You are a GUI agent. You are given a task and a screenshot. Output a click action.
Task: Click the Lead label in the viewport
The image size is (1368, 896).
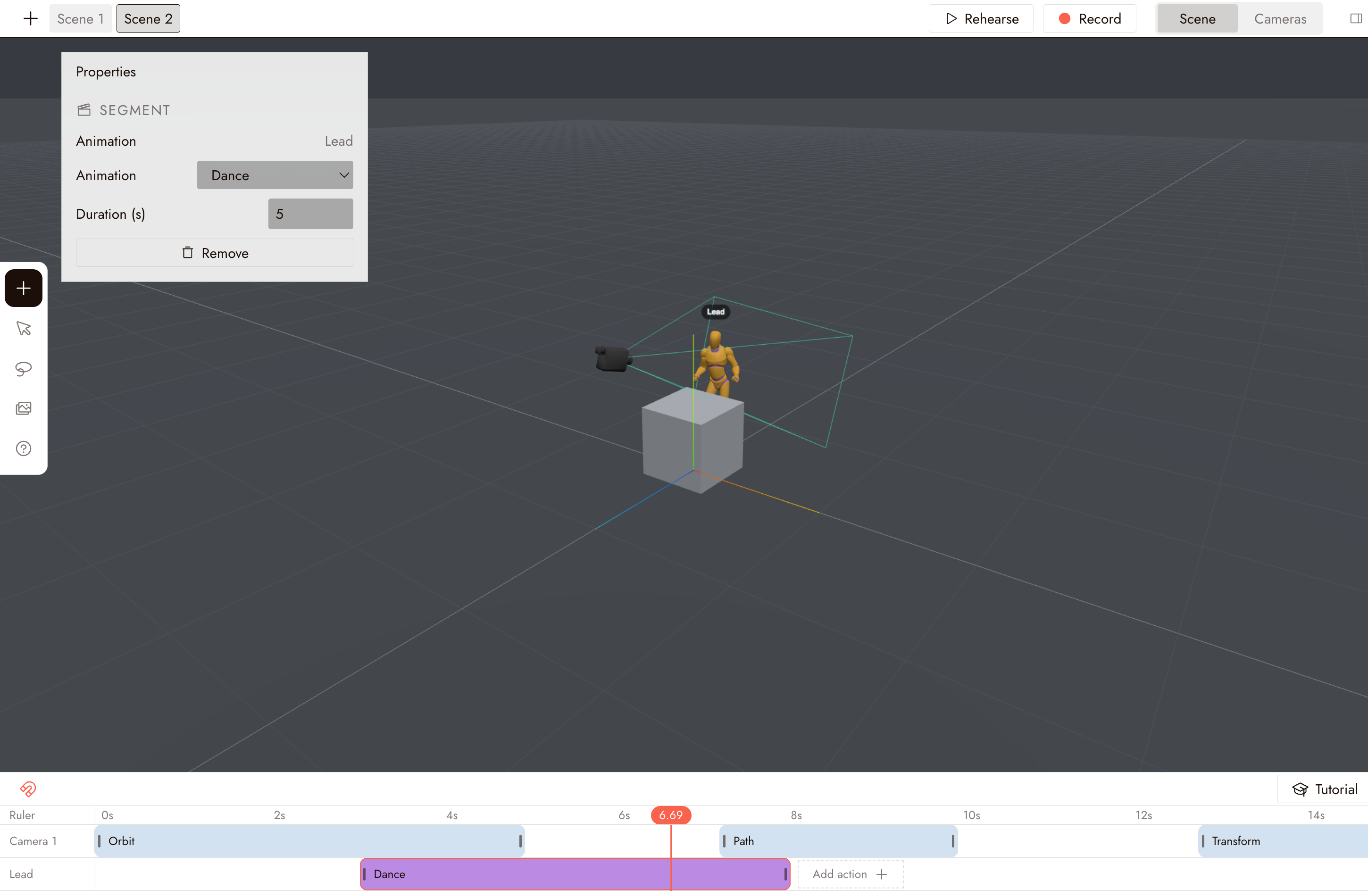click(716, 312)
